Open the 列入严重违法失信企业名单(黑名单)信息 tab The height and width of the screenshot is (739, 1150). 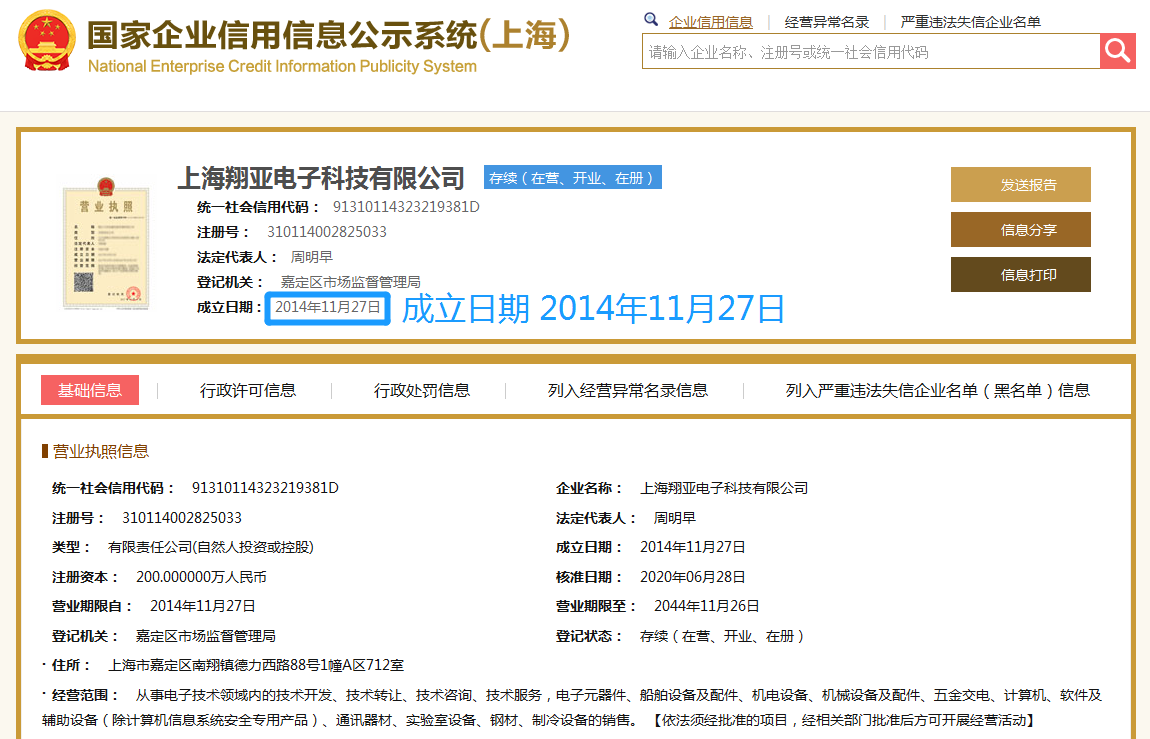(x=937, y=390)
